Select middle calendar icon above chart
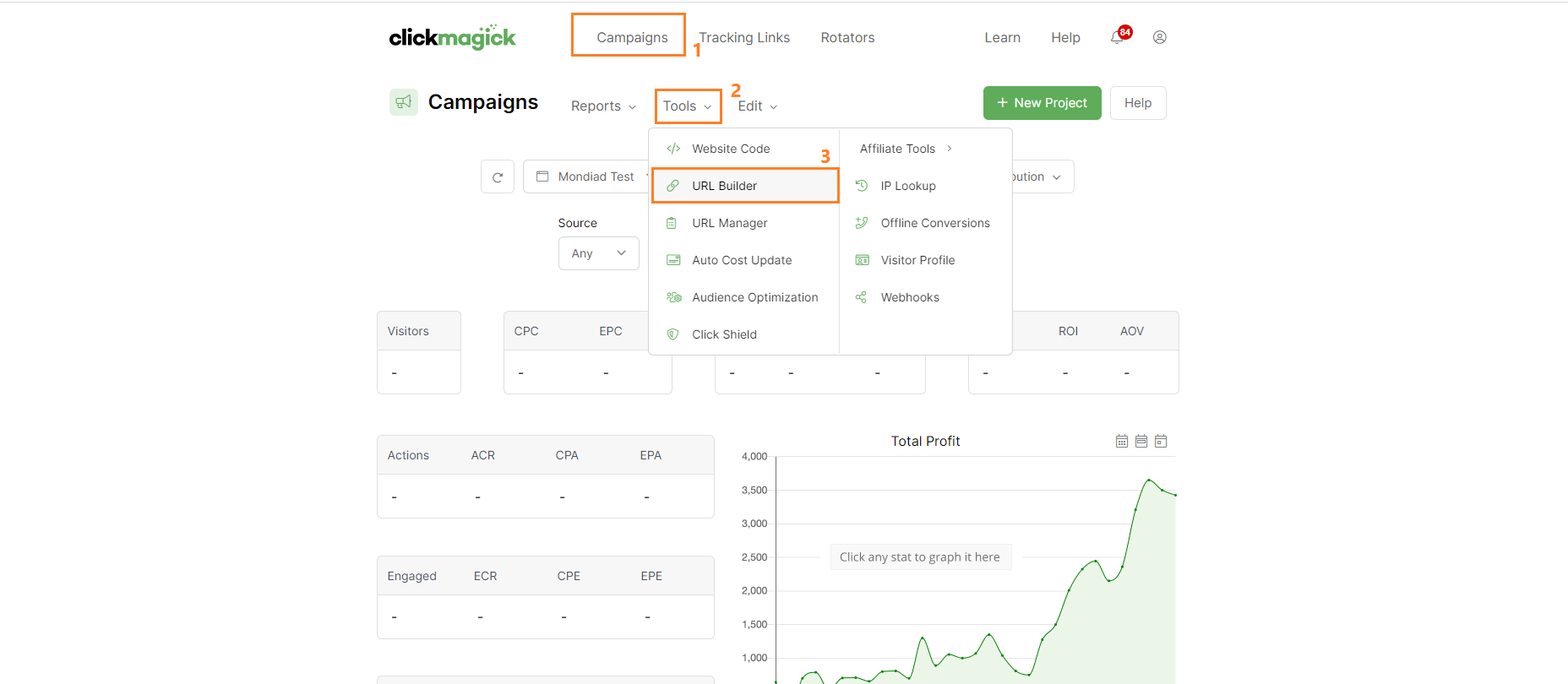The height and width of the screenshot is (684, 1568). (1141, 441)
